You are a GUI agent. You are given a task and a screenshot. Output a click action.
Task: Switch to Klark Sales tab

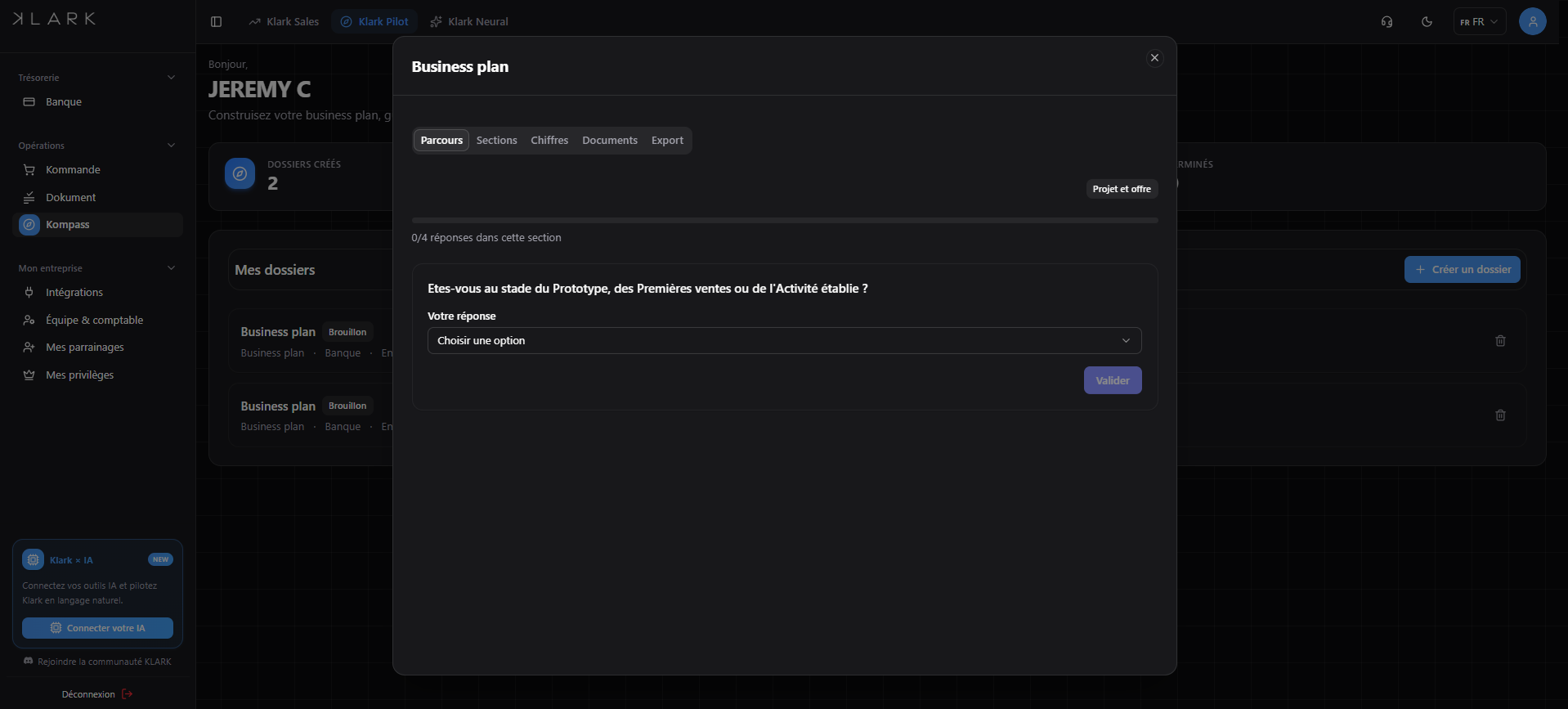coord(284,22)
